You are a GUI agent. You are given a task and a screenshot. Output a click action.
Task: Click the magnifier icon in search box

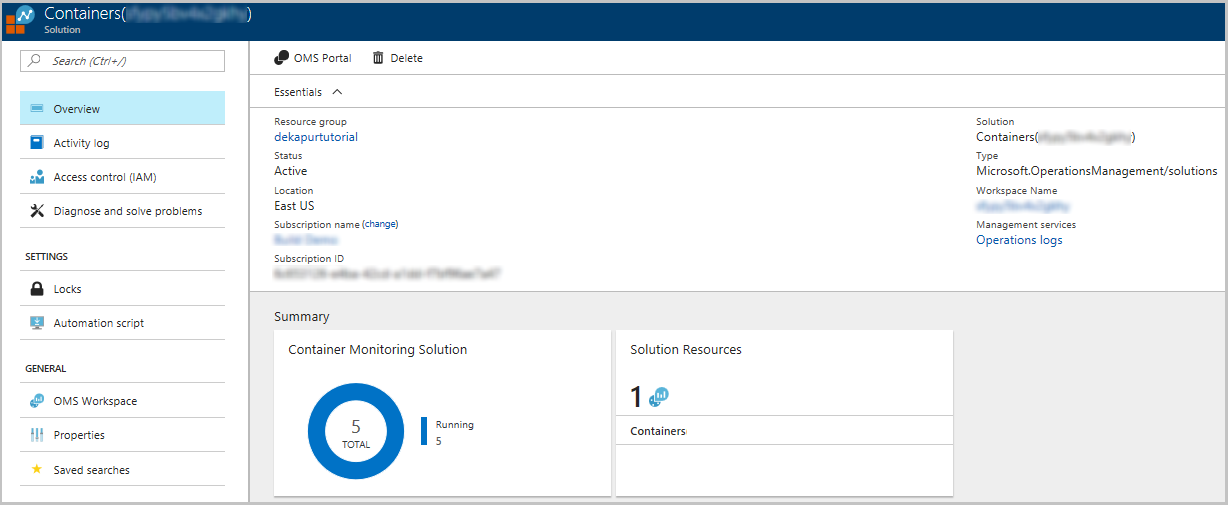click(x=35, y=61)
